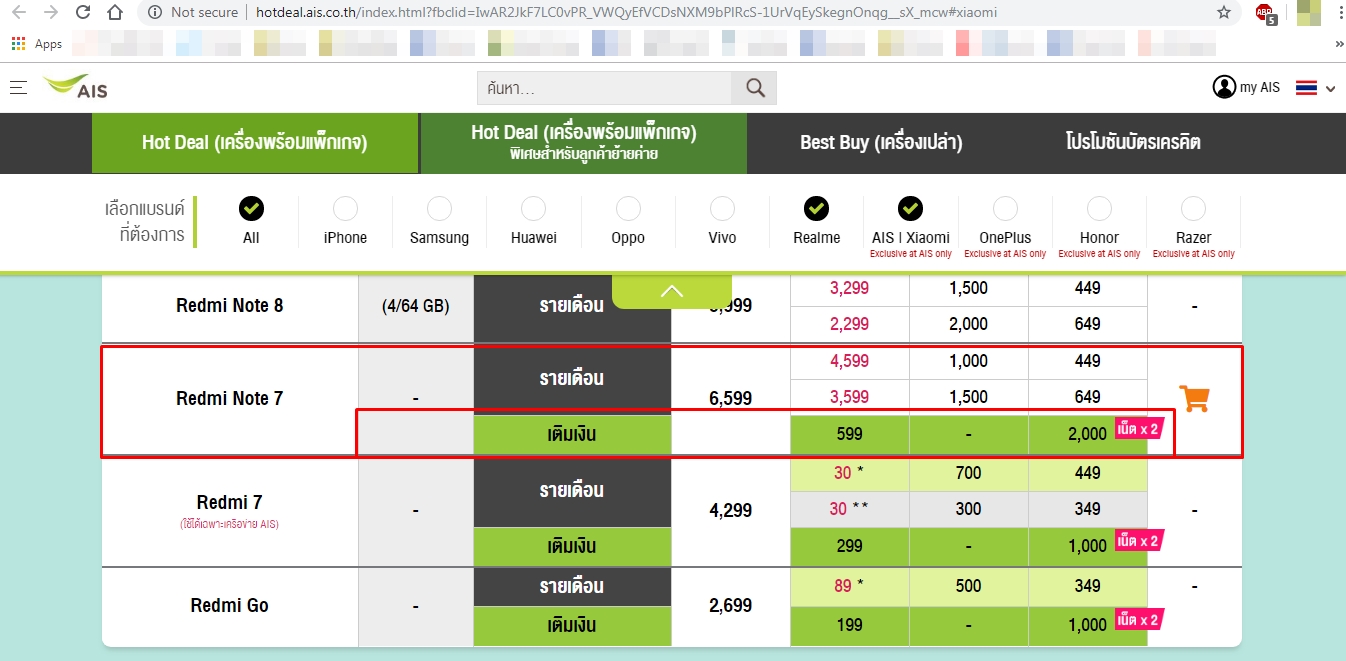Click the browser forward arrow
This screenshot has height=661, width=1346.
[50, 13]
